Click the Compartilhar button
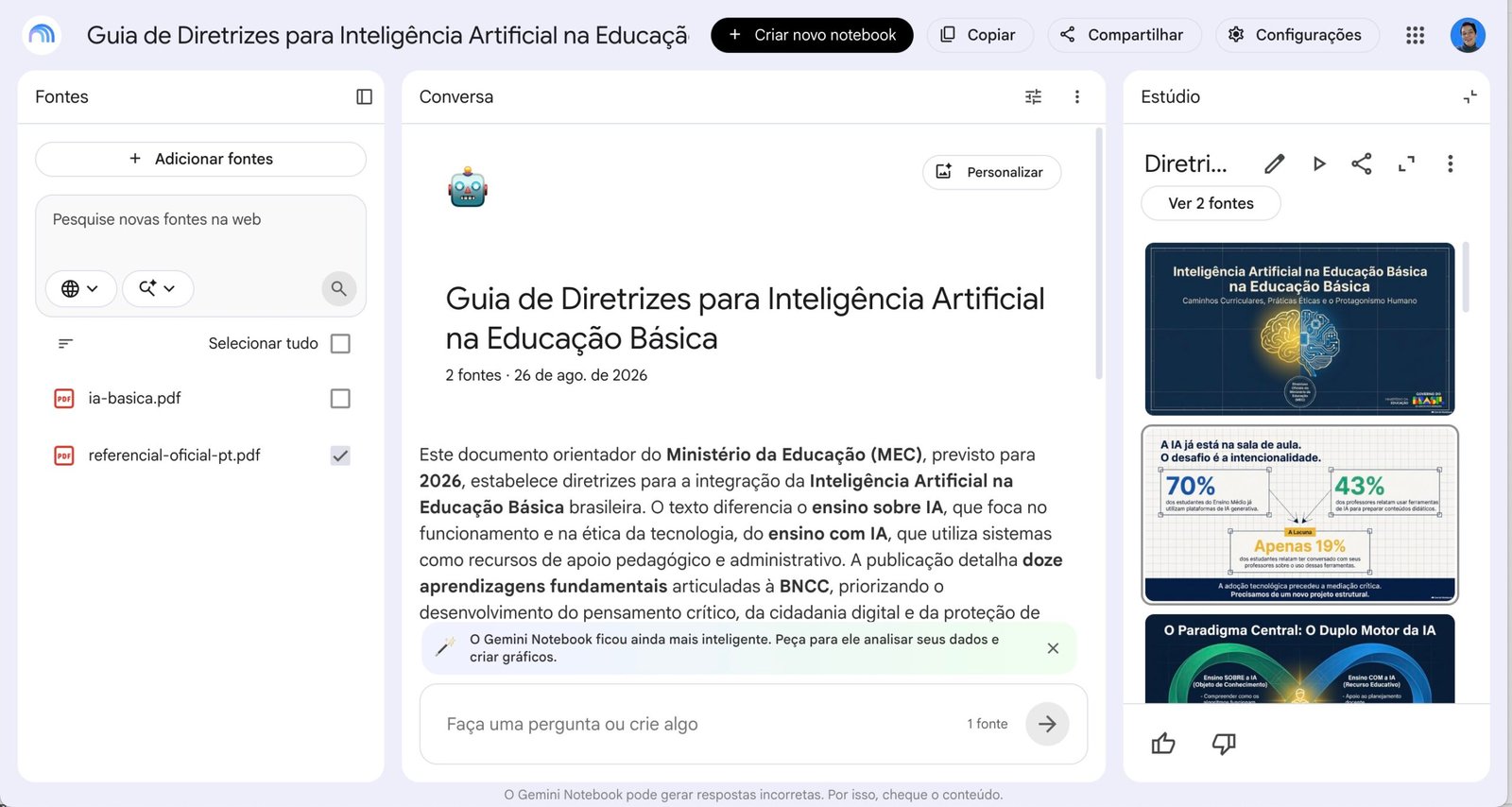 [1123, 35]
